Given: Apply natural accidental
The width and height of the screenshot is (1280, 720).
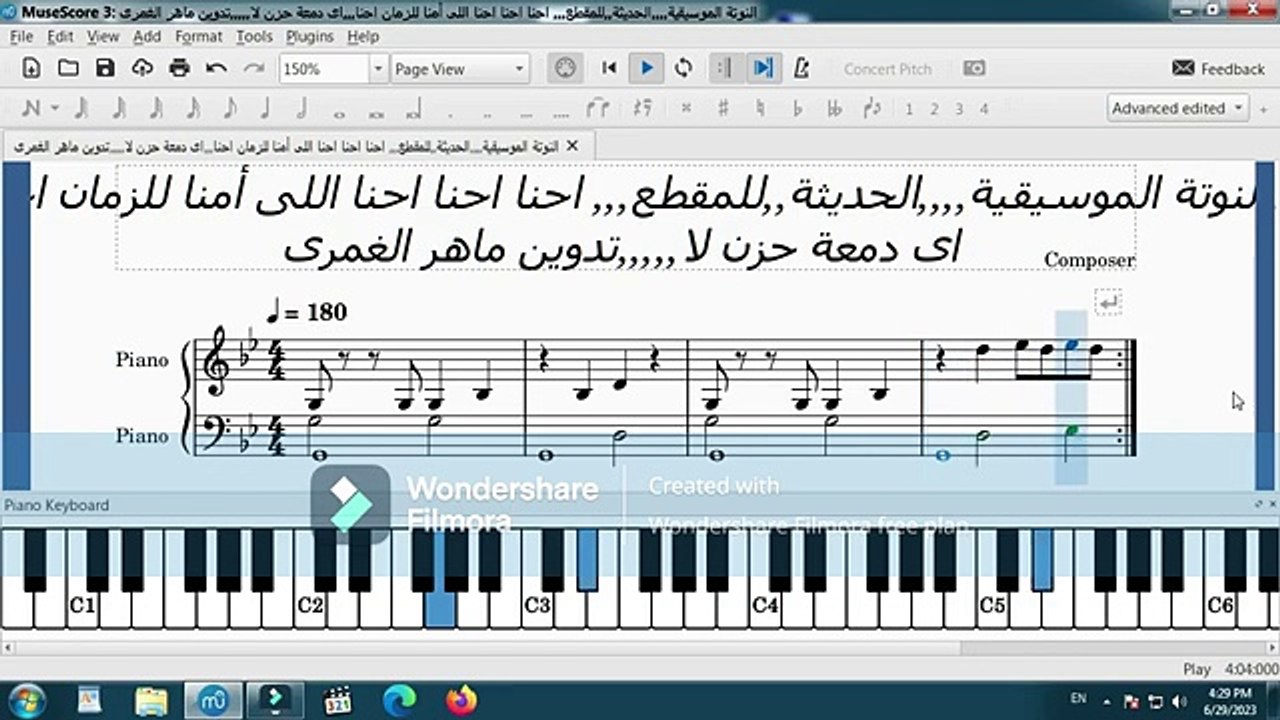Looking at the screenshot, I should click(x=760, y=108).
